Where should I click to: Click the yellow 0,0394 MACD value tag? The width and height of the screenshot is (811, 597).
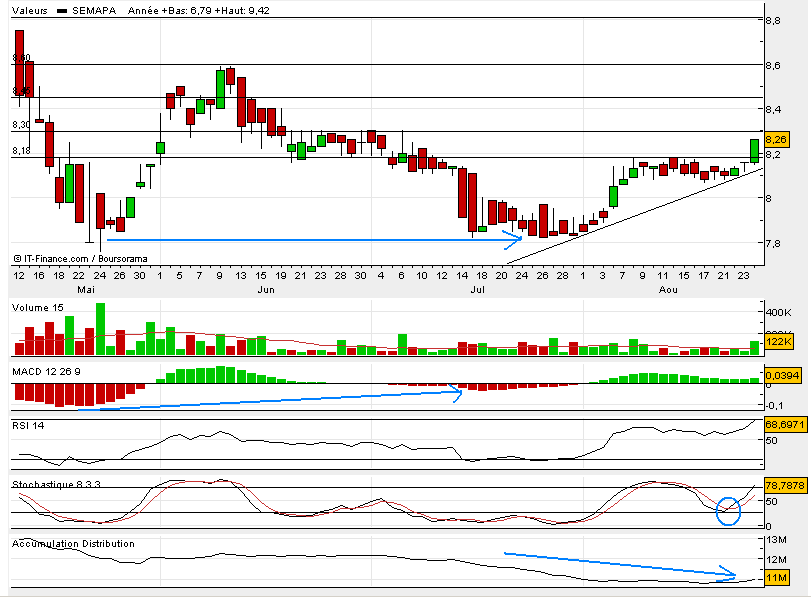coord(783,375)
